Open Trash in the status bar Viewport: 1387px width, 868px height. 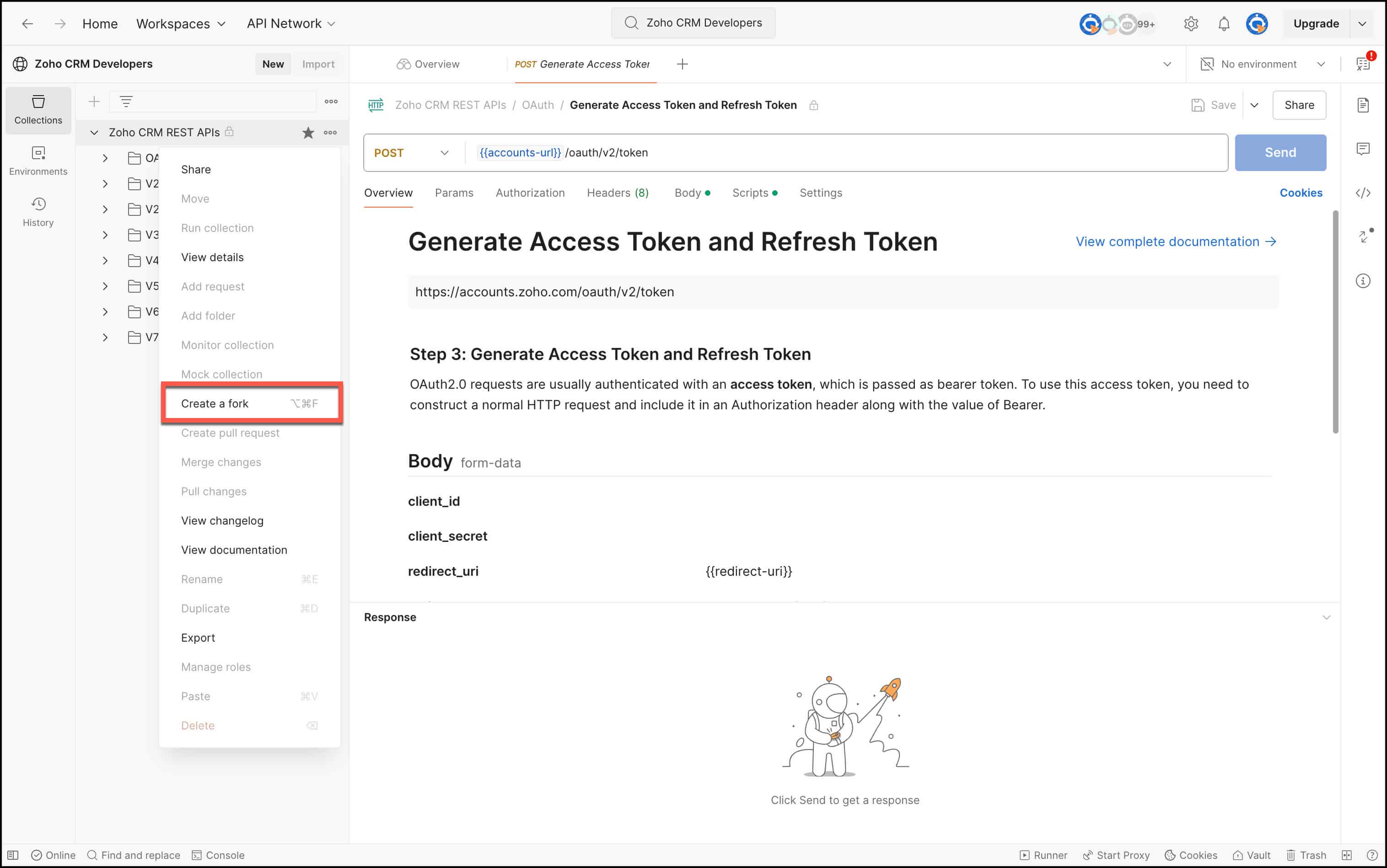tap(1306, 855)
